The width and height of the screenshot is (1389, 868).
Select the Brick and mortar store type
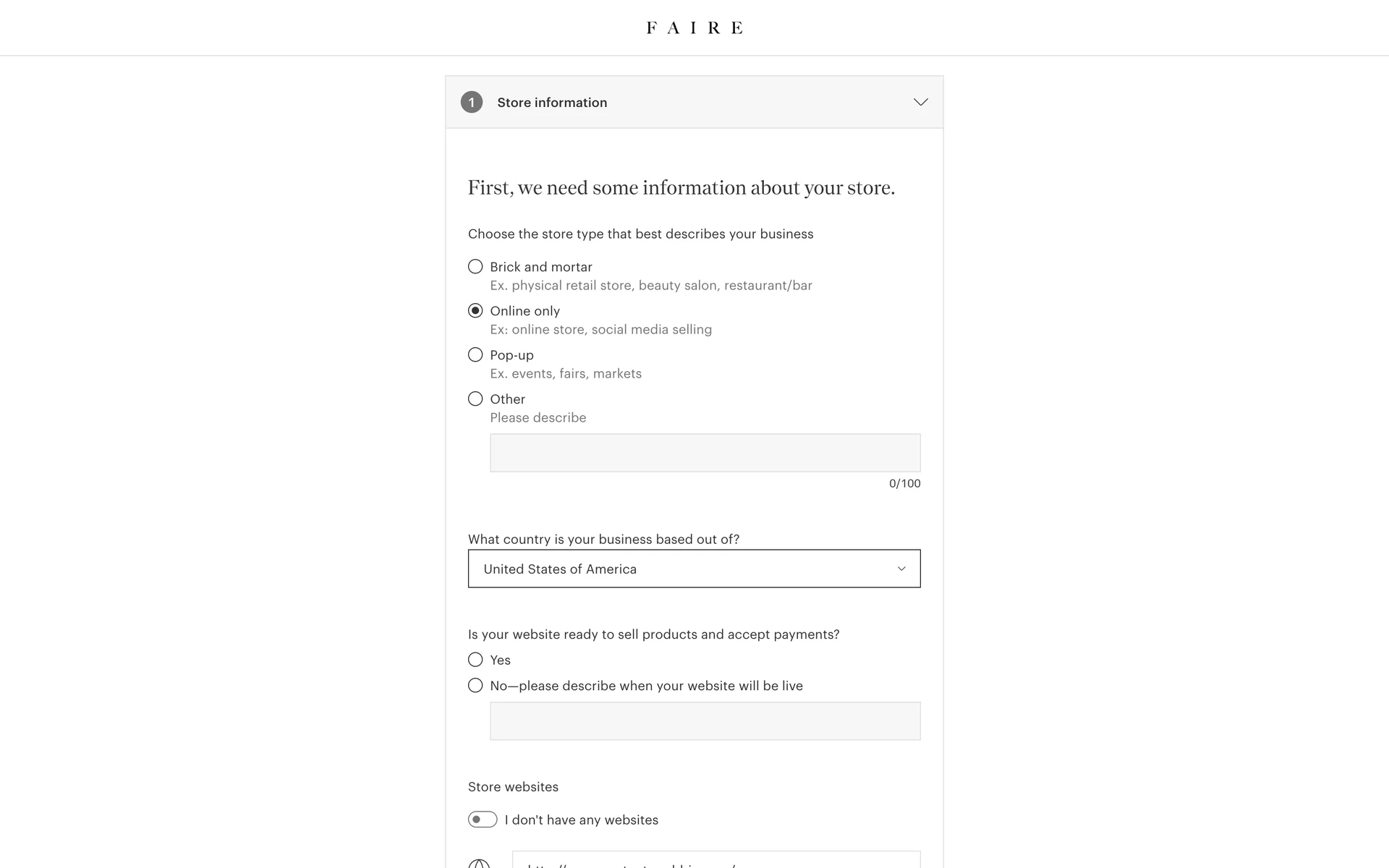pos(475,267)
